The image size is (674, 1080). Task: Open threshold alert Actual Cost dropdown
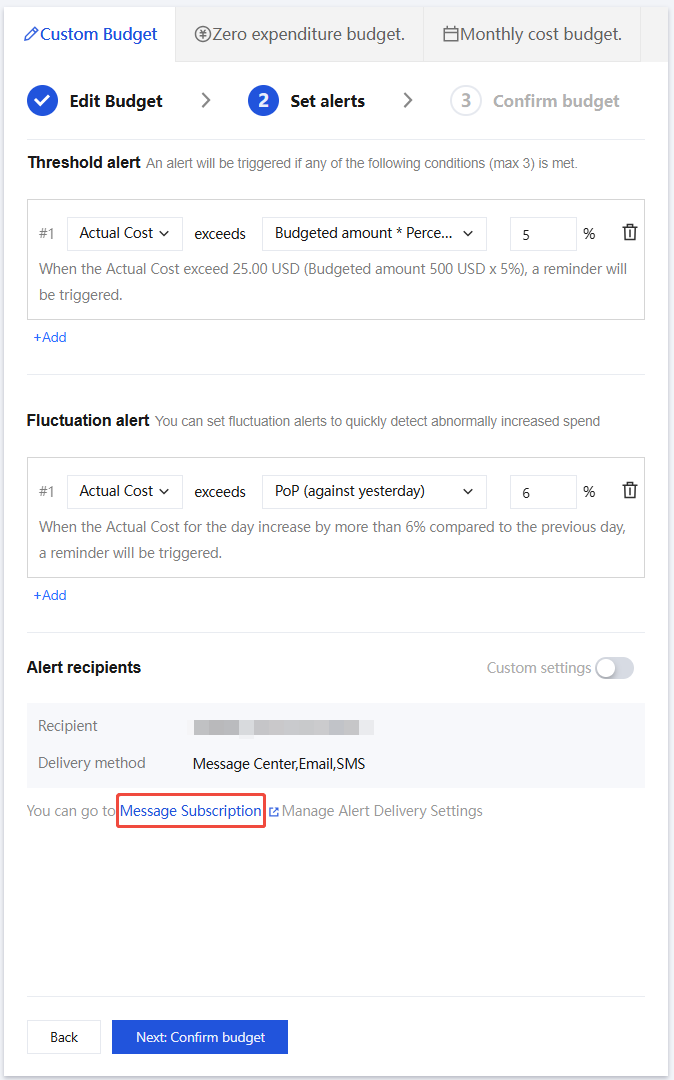click(x=125, y=233)
